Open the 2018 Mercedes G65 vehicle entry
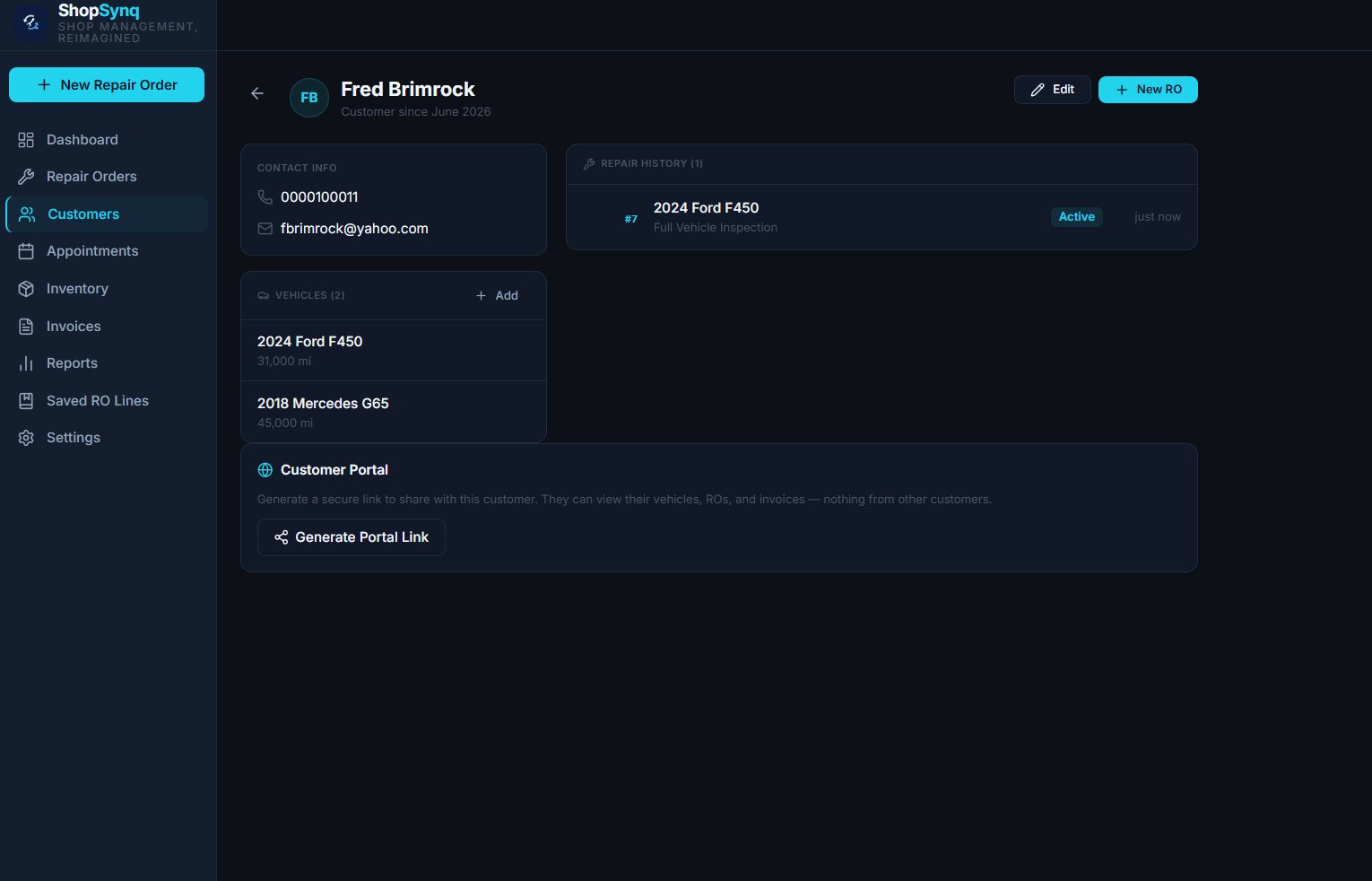 click(394, 413)
